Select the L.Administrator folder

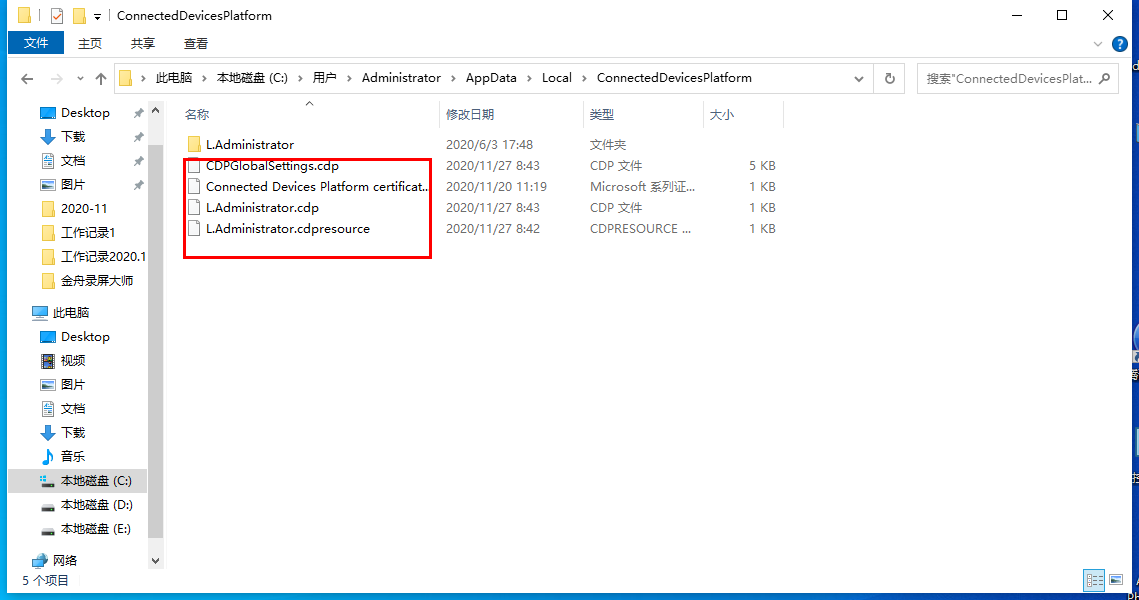(x=250, y=145)
